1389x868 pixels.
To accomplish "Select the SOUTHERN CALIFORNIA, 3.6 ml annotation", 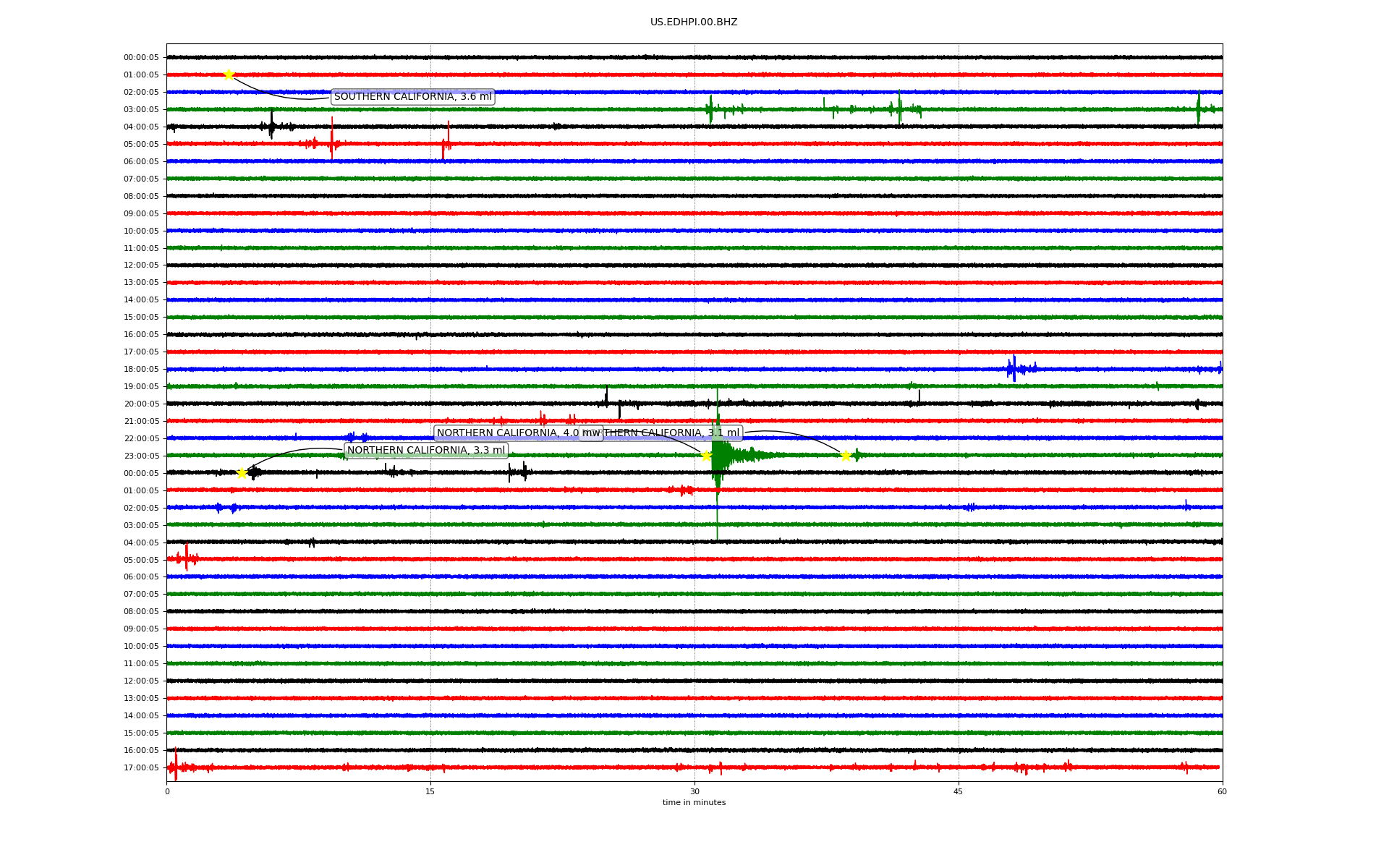I will click(x=412, y=97).
